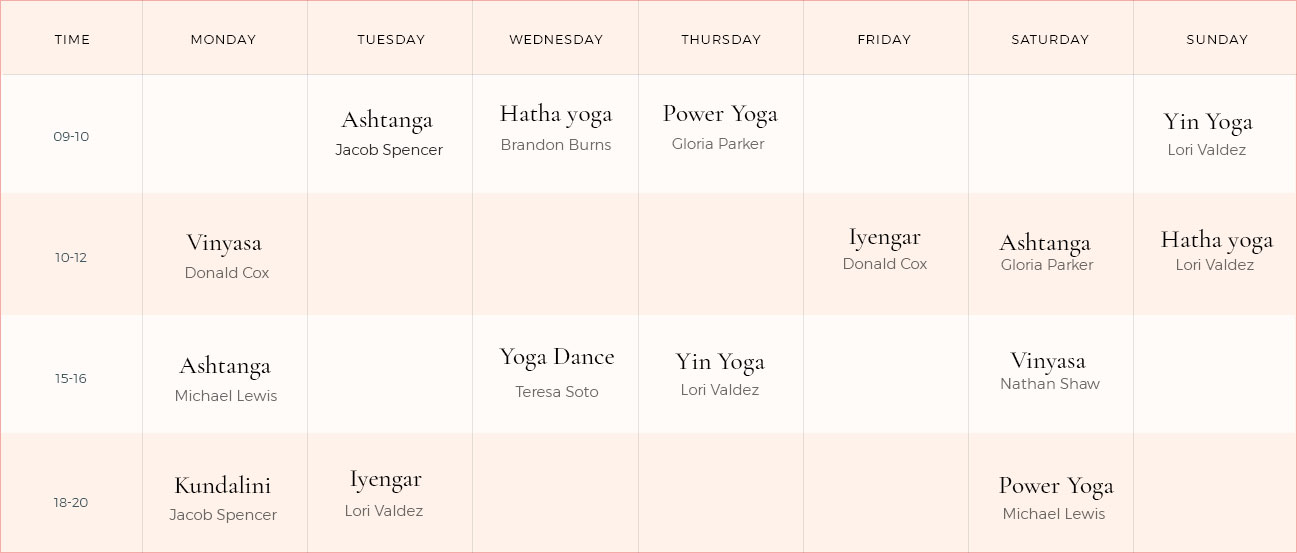The height and width of the screenshot is (553, 1297).
Task: Select Monday's Vinyasa class title
Action: tap(224, 243)
